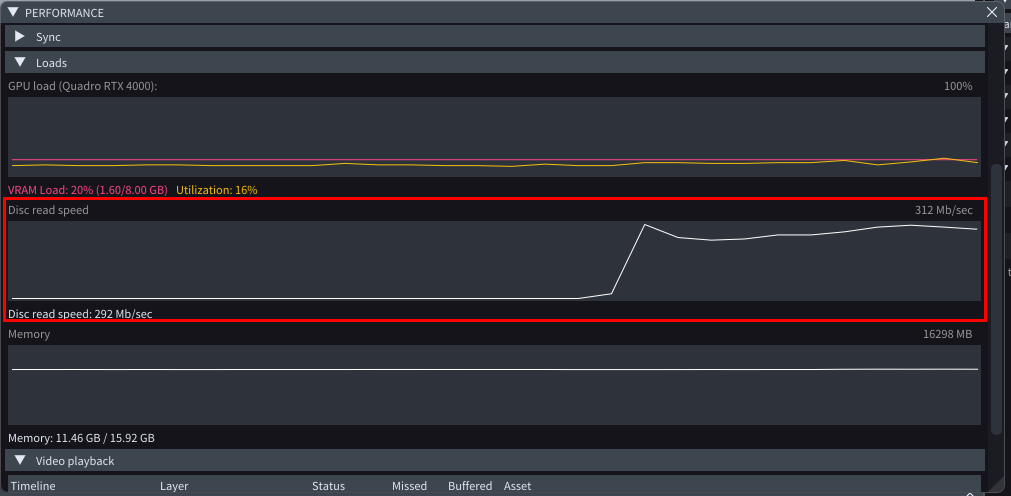Click the Memory usage graph

494,385
